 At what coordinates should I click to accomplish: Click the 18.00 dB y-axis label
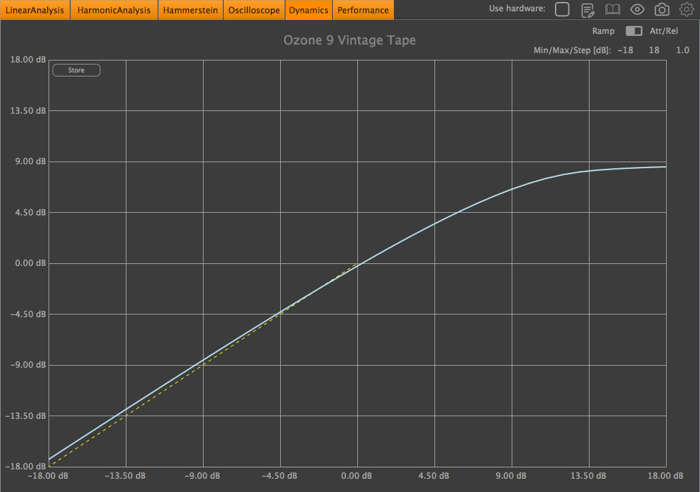[x=28, y=59]
